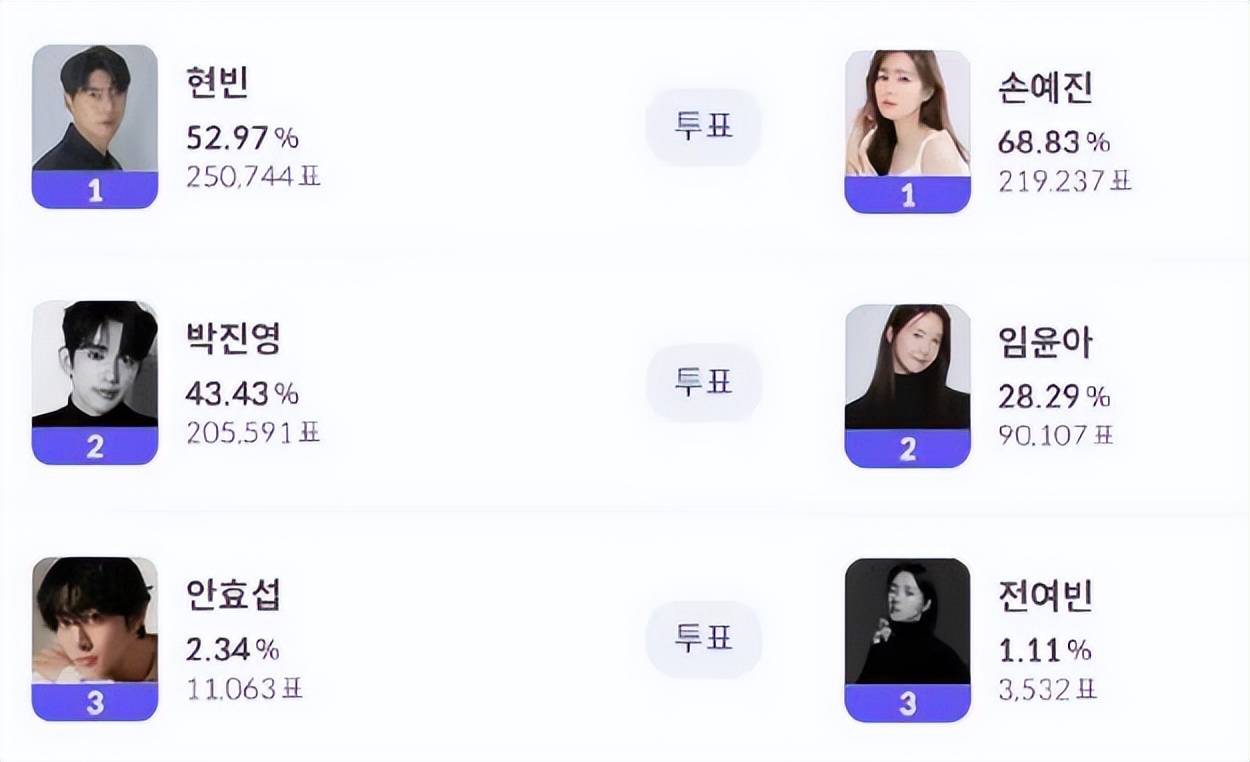Open 임윤아's profile thumbnail

907,367
